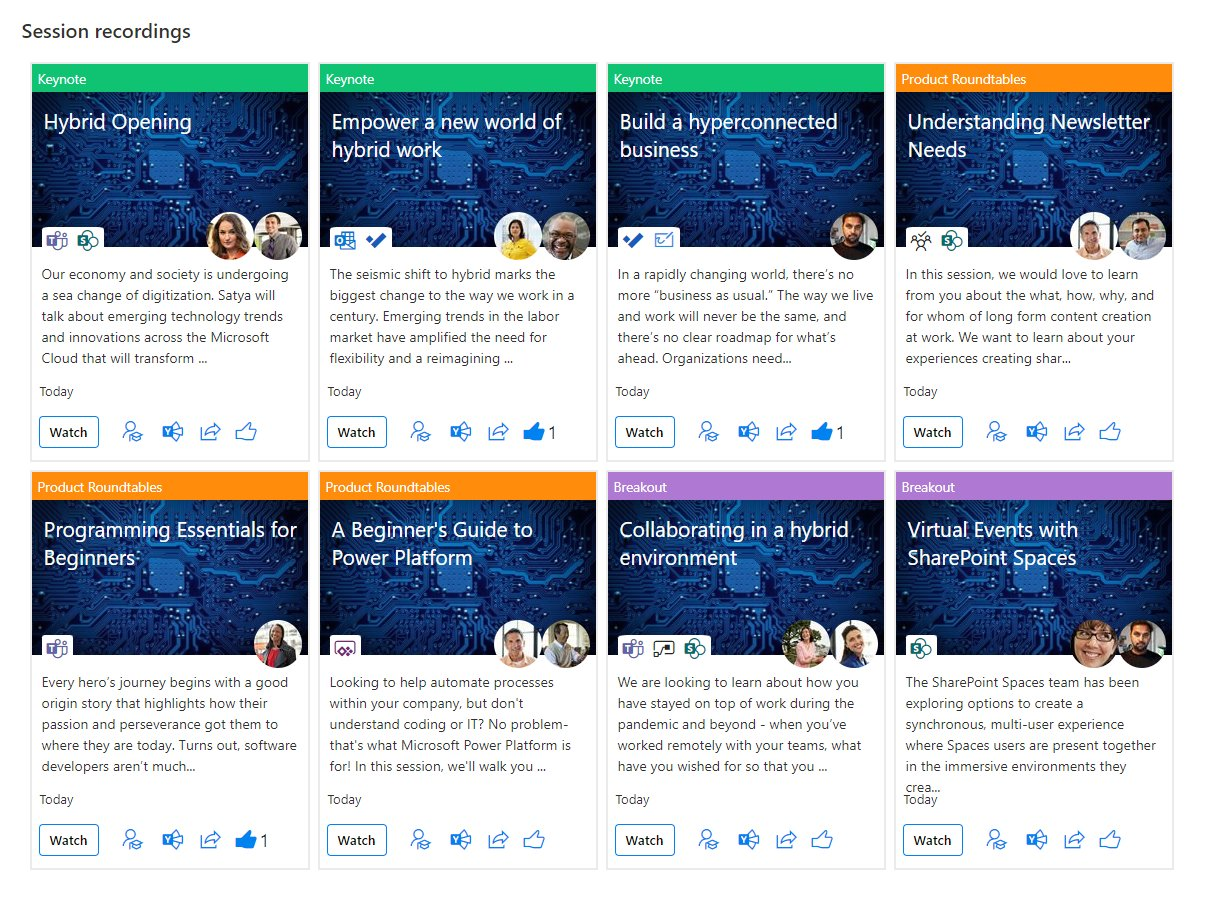The height and width of the screenshot is (901, 1212).
Task: Unlike the Empower a new world session
Action: [x=534, y=432]
